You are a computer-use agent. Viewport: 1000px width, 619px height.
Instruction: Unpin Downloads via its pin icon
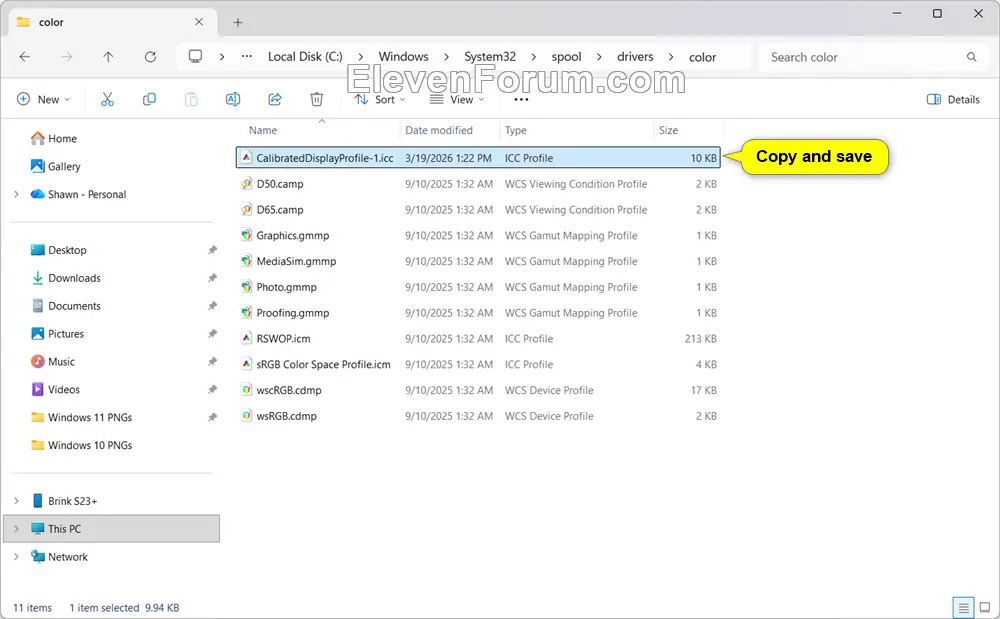pos(212,278)
